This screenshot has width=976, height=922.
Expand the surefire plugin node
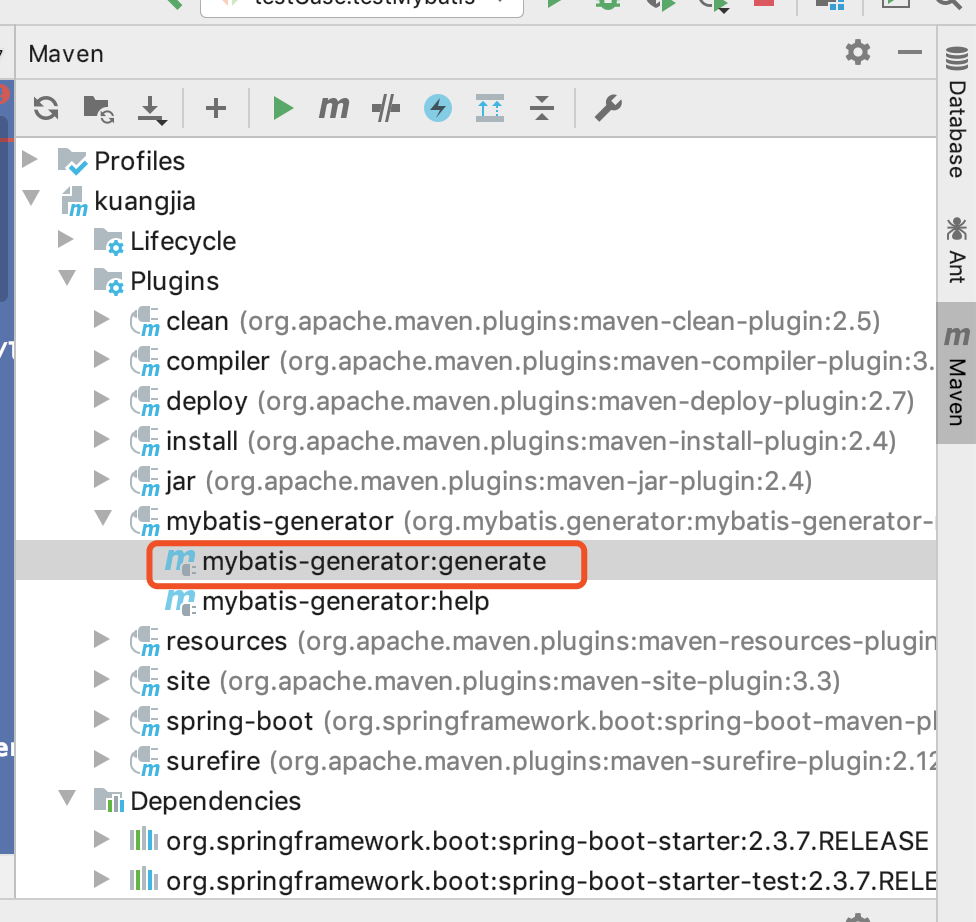101,759
